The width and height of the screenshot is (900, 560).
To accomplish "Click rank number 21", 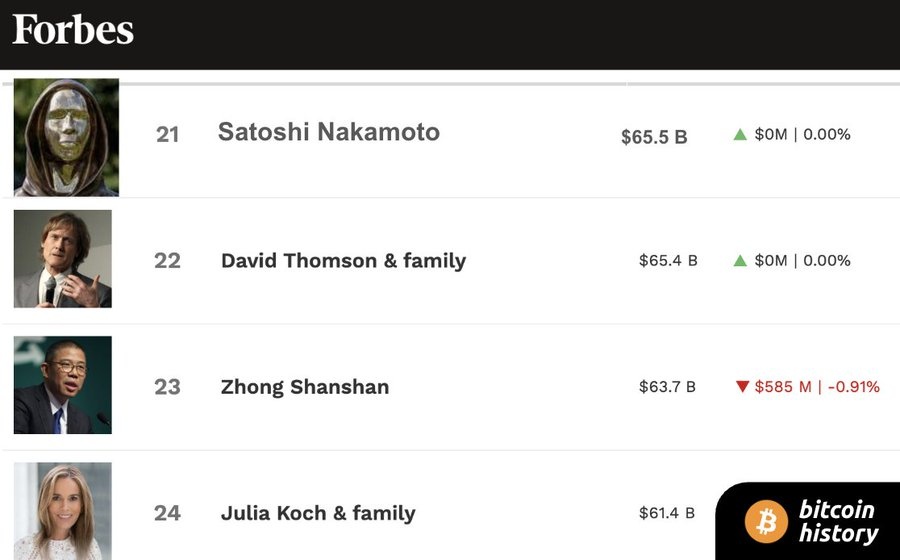I will coord(167,134).
